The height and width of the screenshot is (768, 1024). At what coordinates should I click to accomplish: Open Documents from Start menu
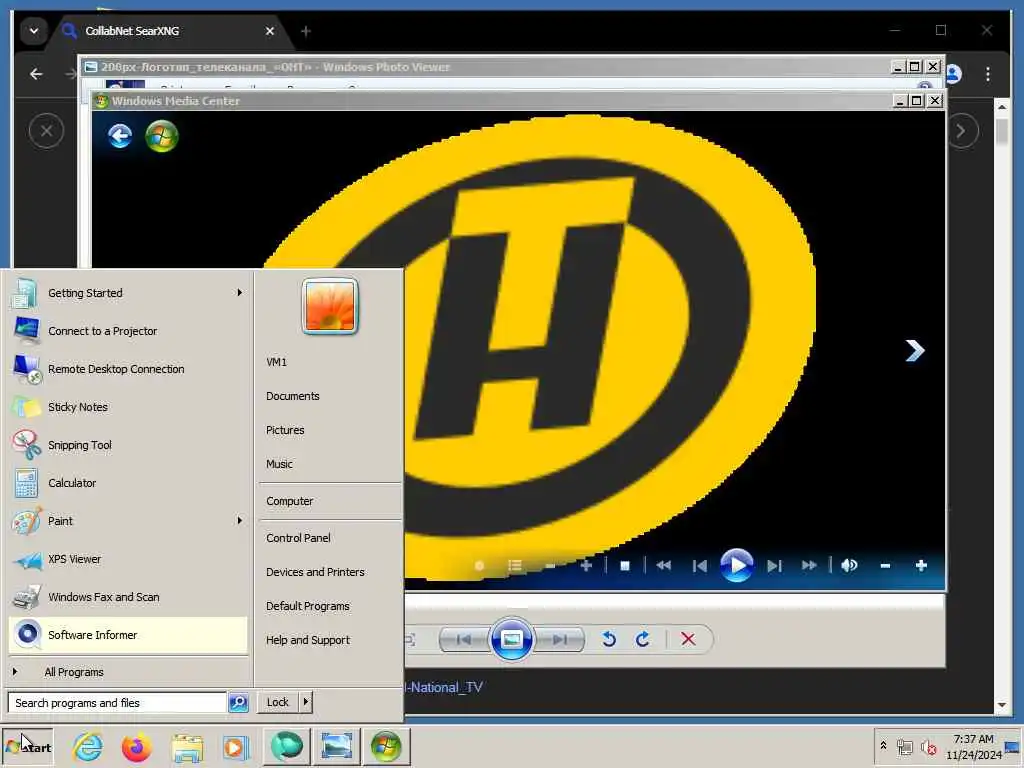point(330,396)
